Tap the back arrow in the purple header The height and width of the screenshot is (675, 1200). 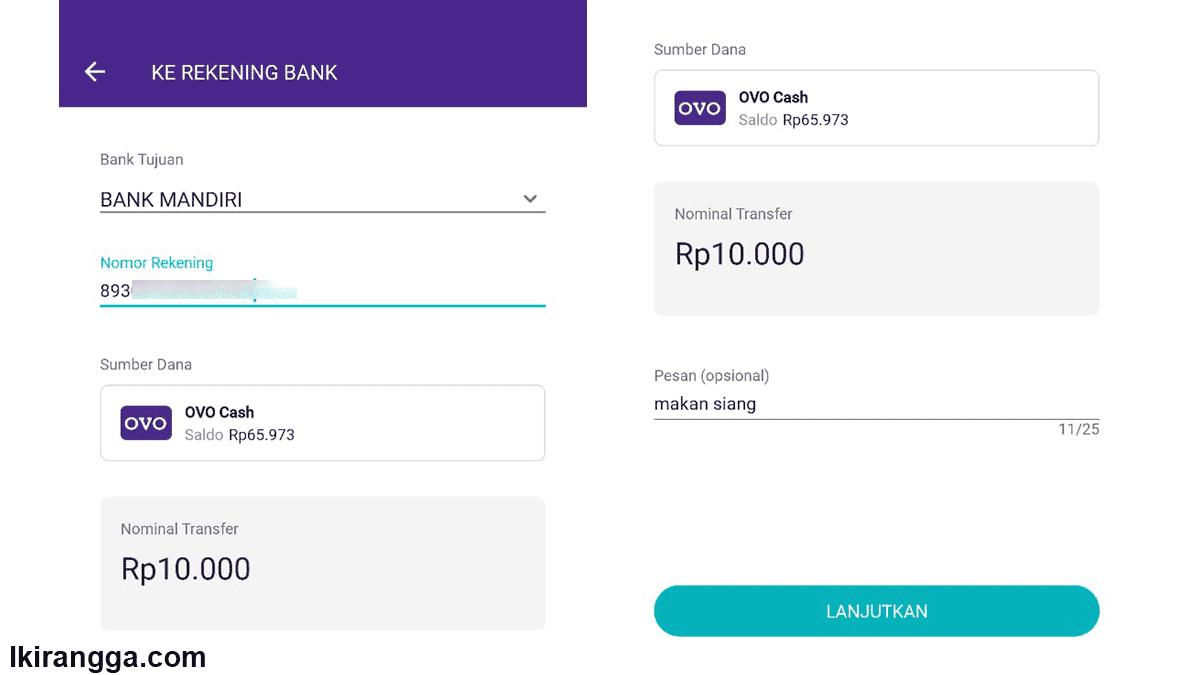pos(95,71)
